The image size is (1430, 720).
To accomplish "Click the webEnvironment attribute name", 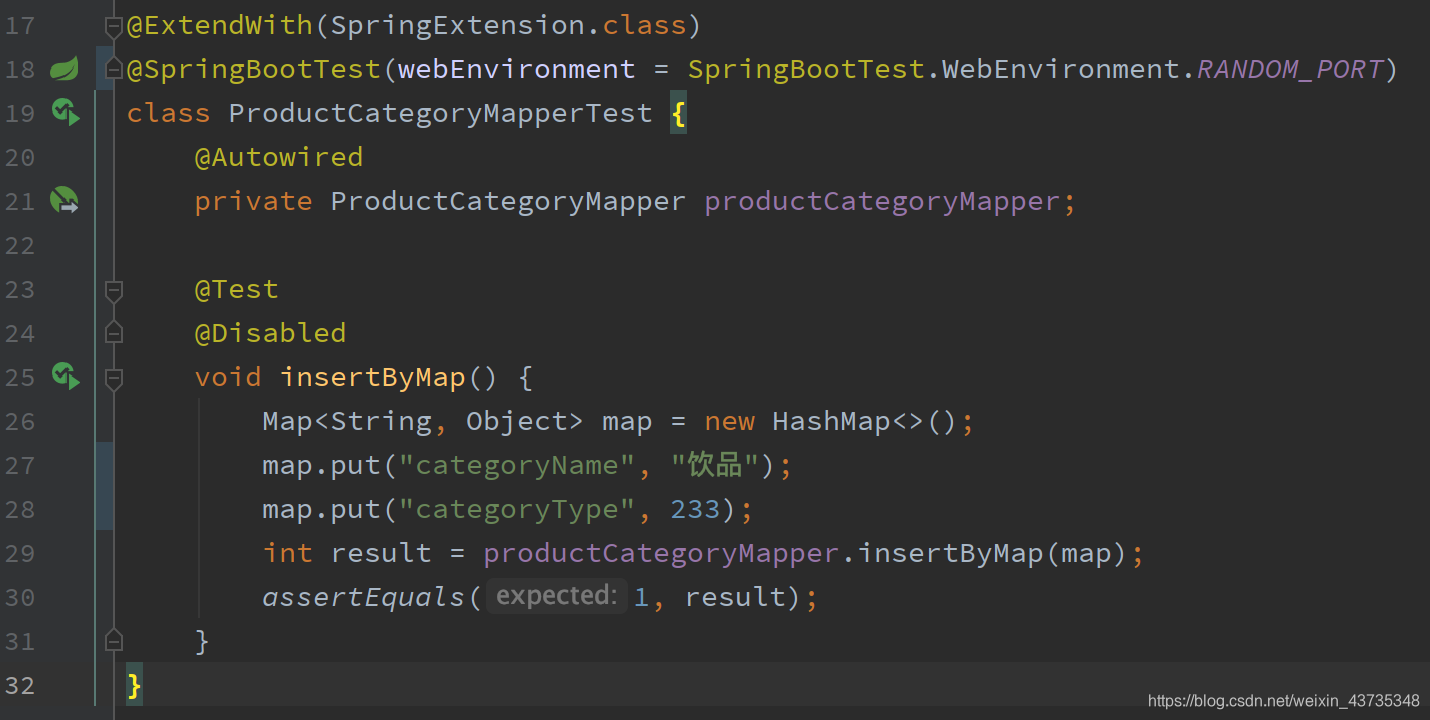I will pyautogui.click(x=516, y=69).
